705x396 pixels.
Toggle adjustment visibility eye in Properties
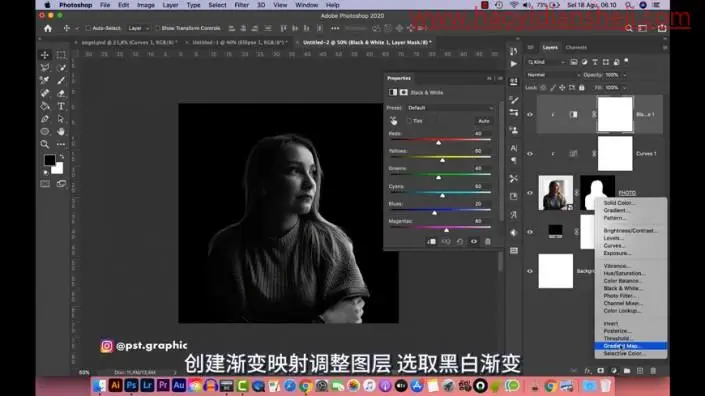pos(474,241)
